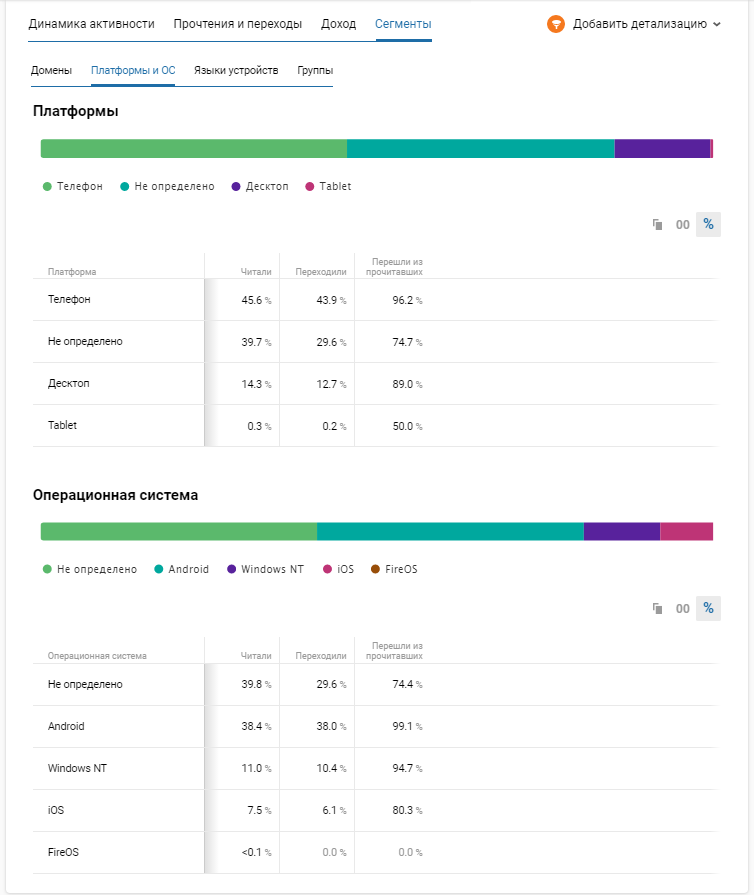Viewport: 754px width, 895px height.
Task: Sort the OS table by Переходили column
Action: pos(320,656)
